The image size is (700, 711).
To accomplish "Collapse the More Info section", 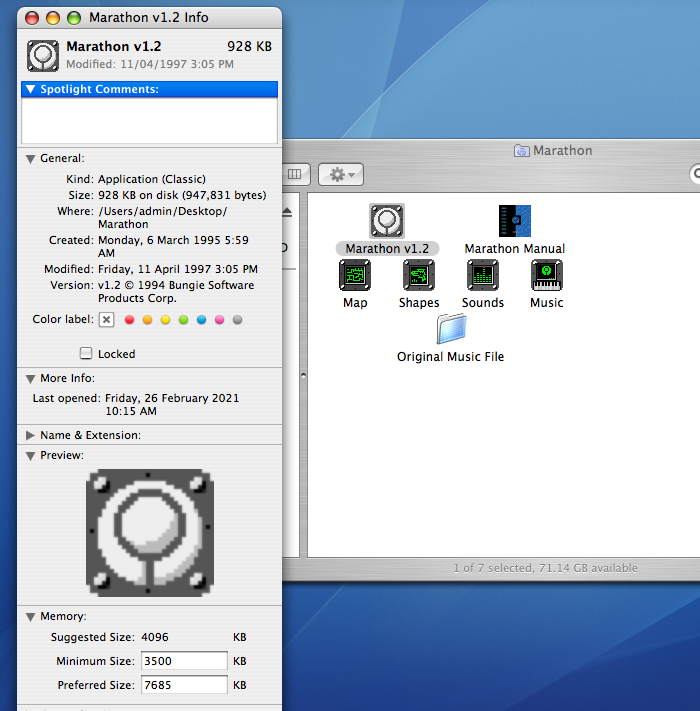I will [30, 379].
